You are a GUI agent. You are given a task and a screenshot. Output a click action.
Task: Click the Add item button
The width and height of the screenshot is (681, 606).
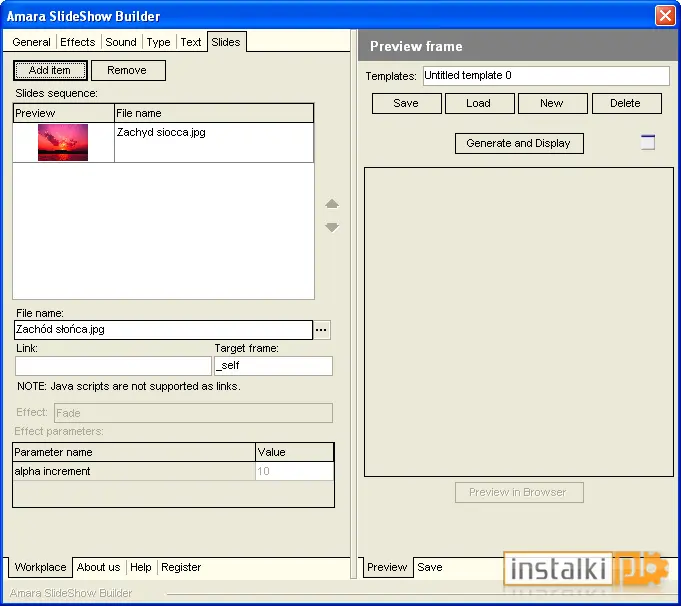pos(50,70)
